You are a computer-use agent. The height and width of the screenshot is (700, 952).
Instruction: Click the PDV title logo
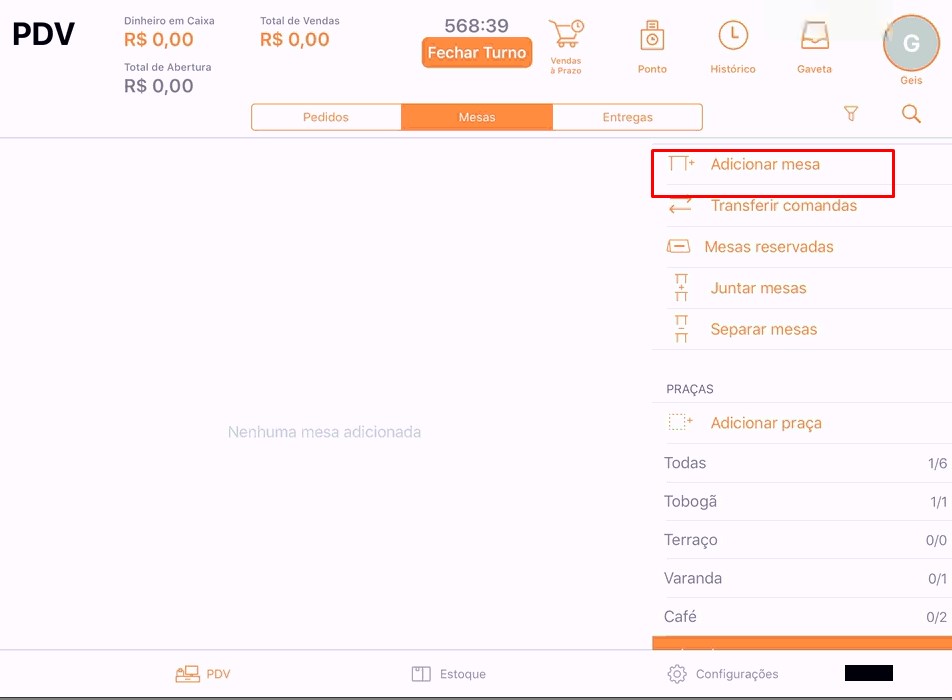coord(44,34)
